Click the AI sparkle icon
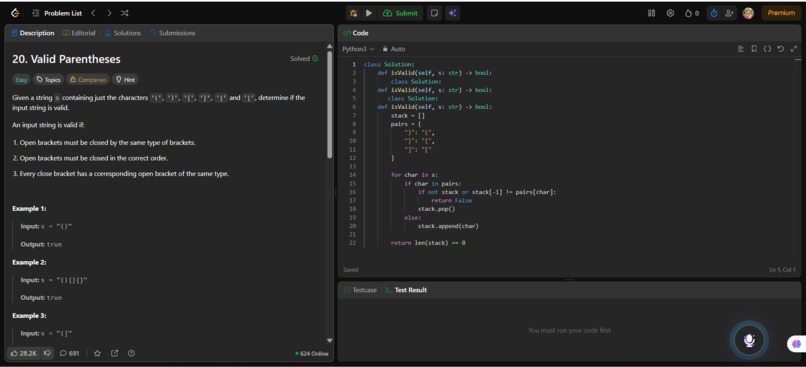Viewport: 806px width, 367px height. pyautogui.click(x=452, y=13)
